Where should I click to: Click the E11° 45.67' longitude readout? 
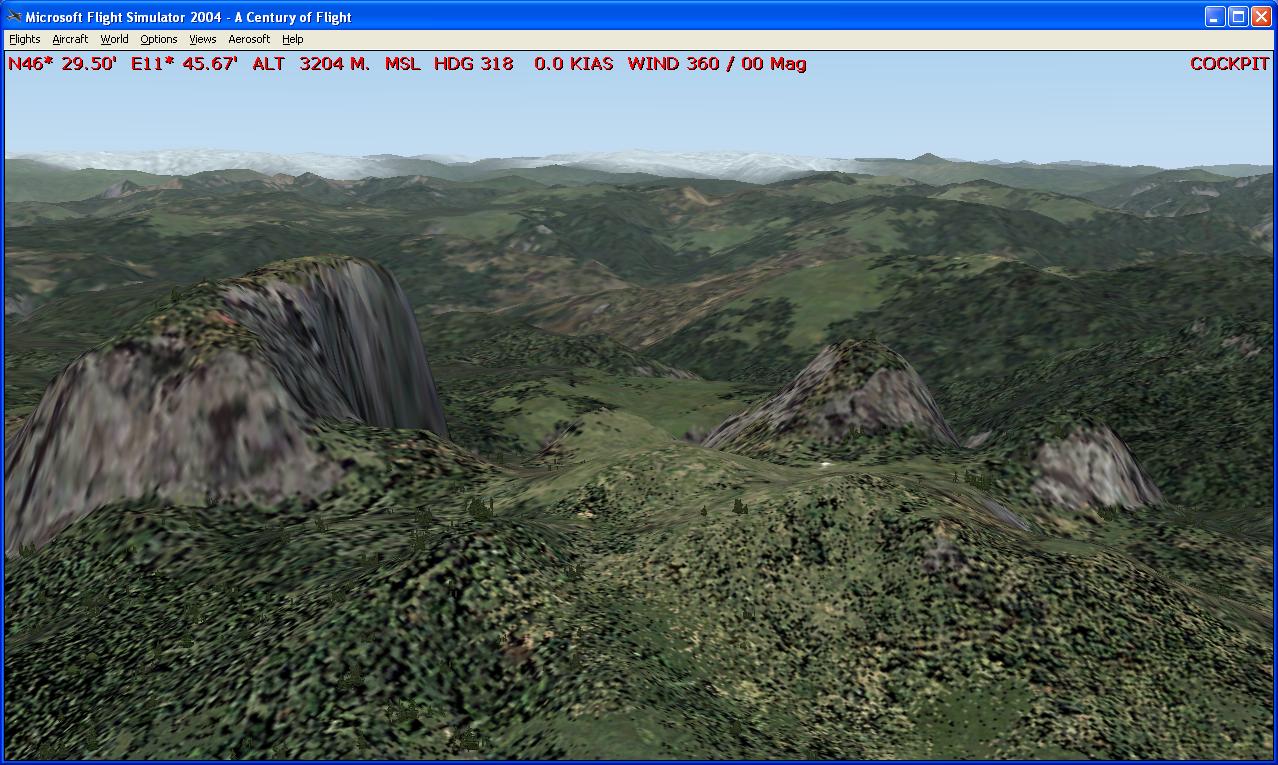[184, 64]
